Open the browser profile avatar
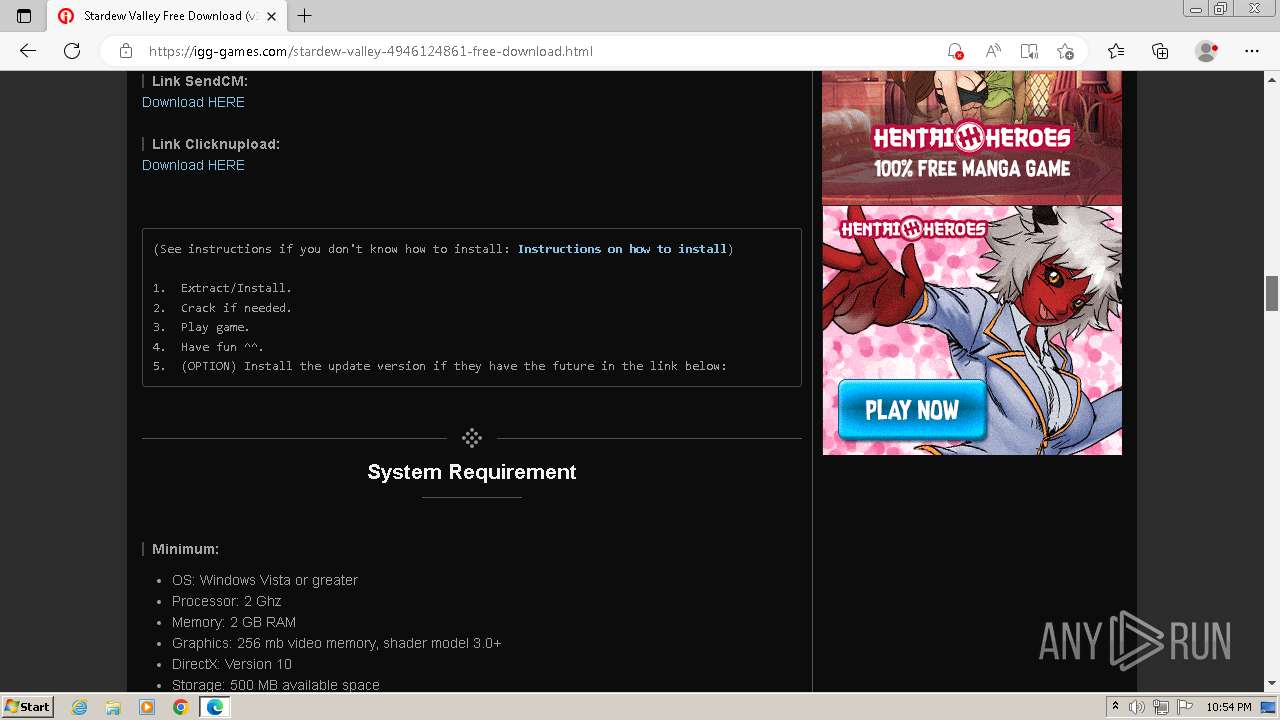 pos(1207,51)
